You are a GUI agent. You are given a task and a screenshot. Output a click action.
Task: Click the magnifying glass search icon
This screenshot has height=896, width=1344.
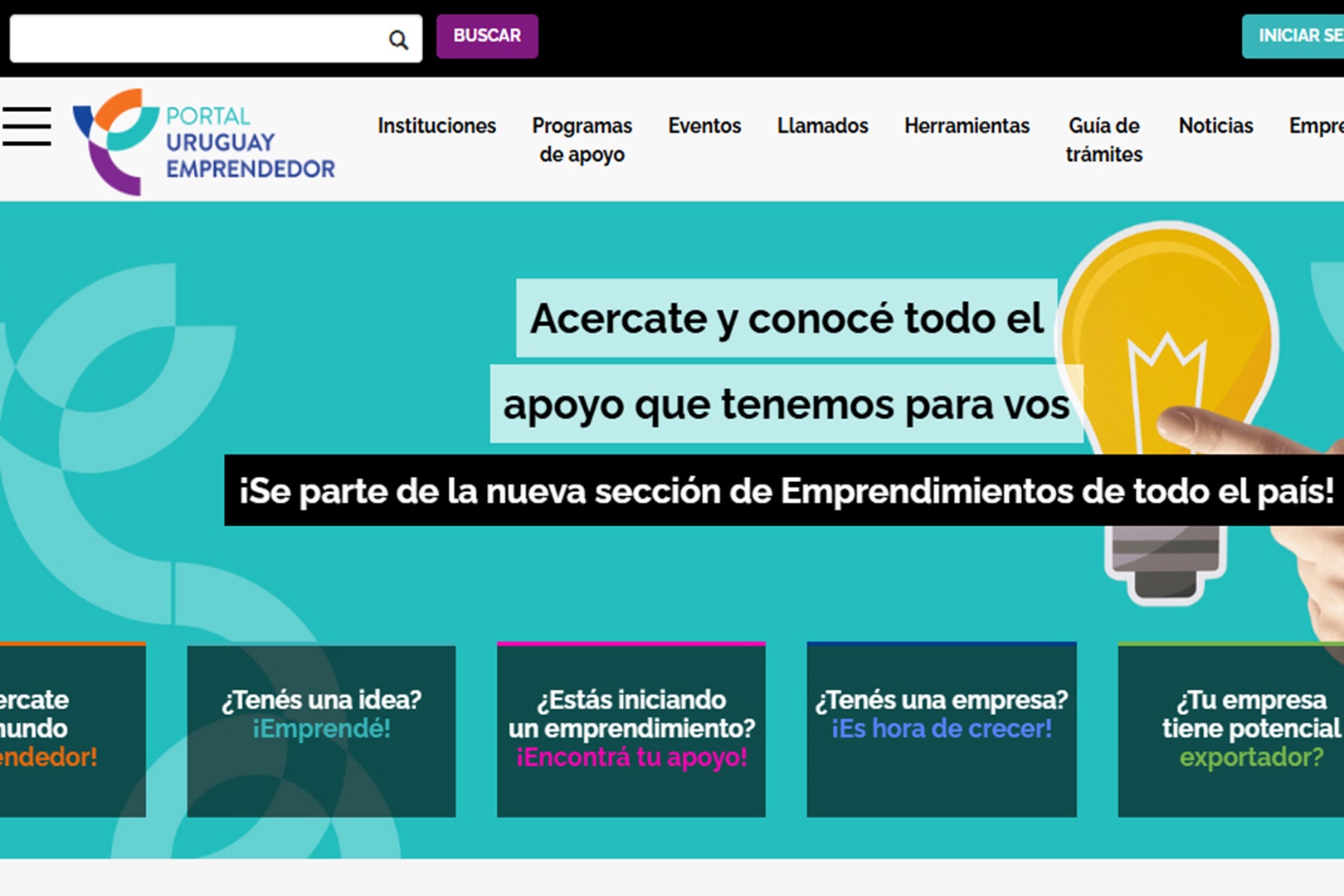pos(398,40)
